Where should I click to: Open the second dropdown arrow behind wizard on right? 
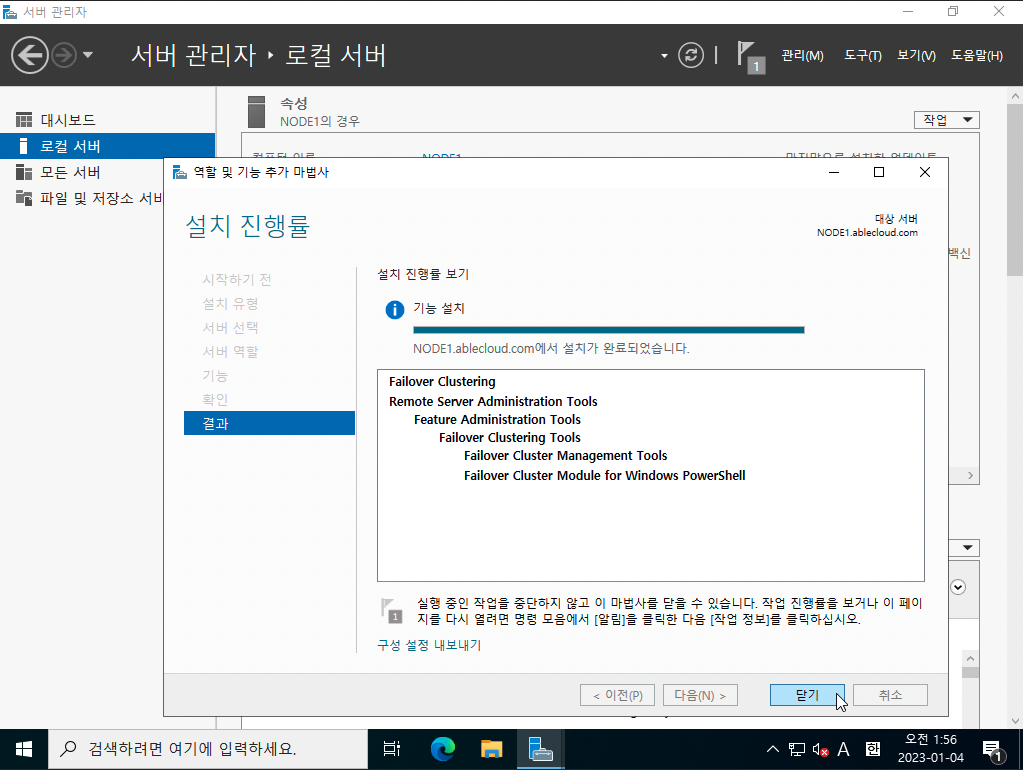(968, 547)
